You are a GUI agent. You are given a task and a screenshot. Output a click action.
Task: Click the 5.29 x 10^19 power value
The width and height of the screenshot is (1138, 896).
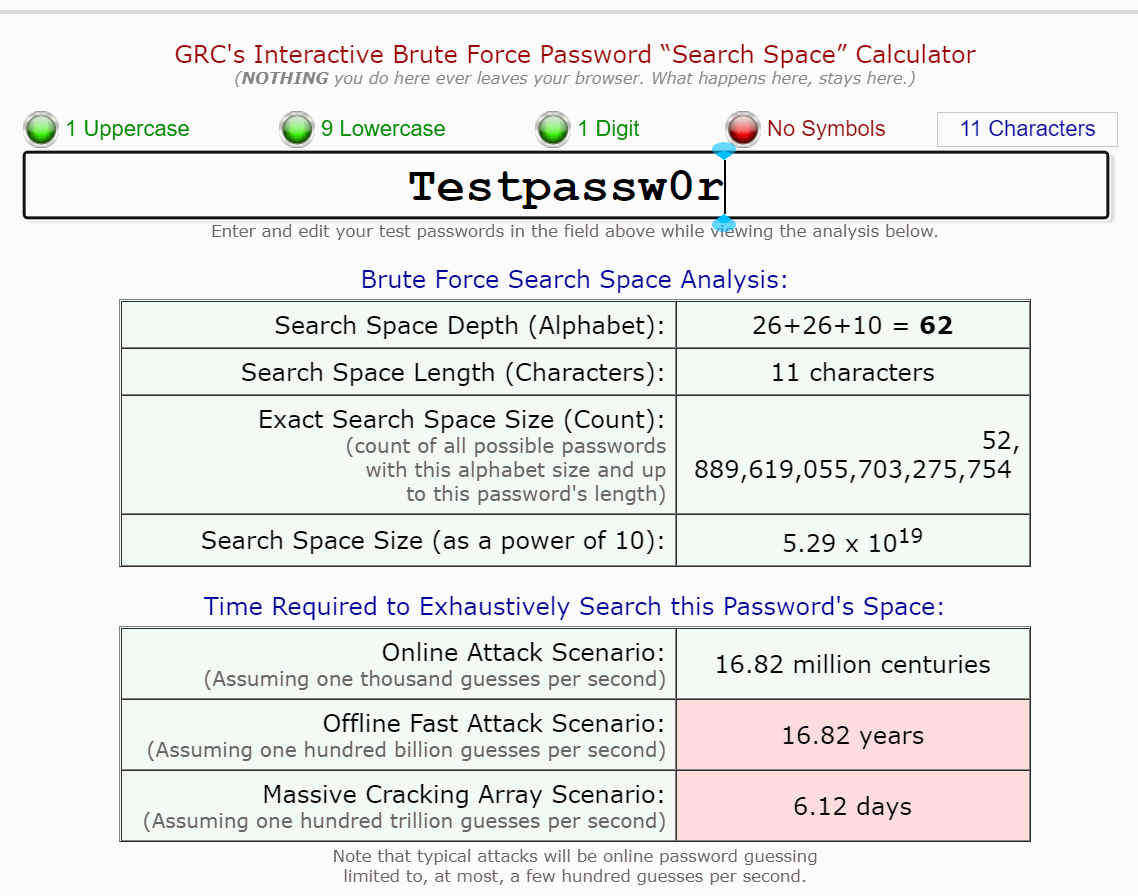coord(853,541)
